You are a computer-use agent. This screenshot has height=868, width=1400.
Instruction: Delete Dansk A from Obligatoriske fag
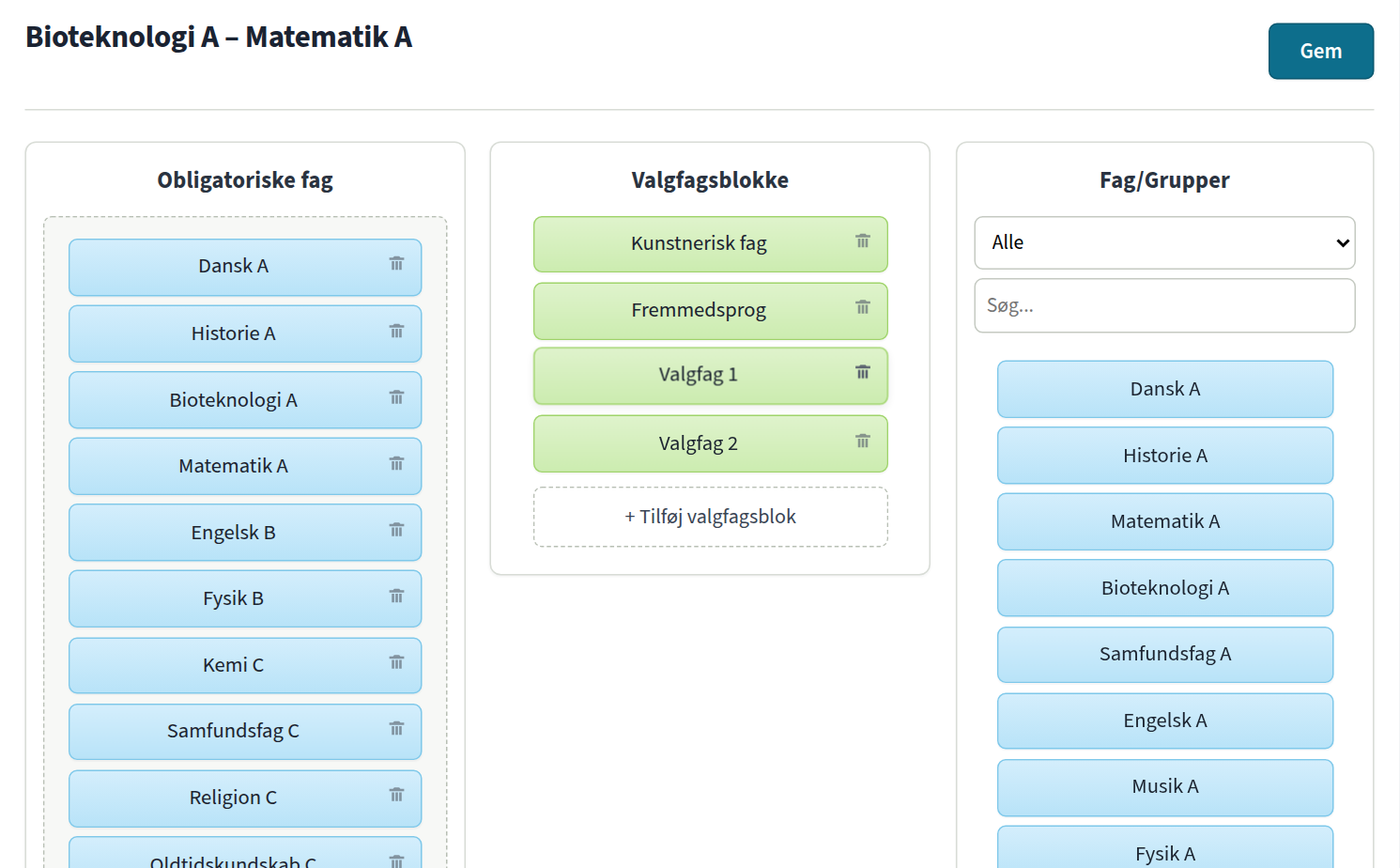pos(396,264)
